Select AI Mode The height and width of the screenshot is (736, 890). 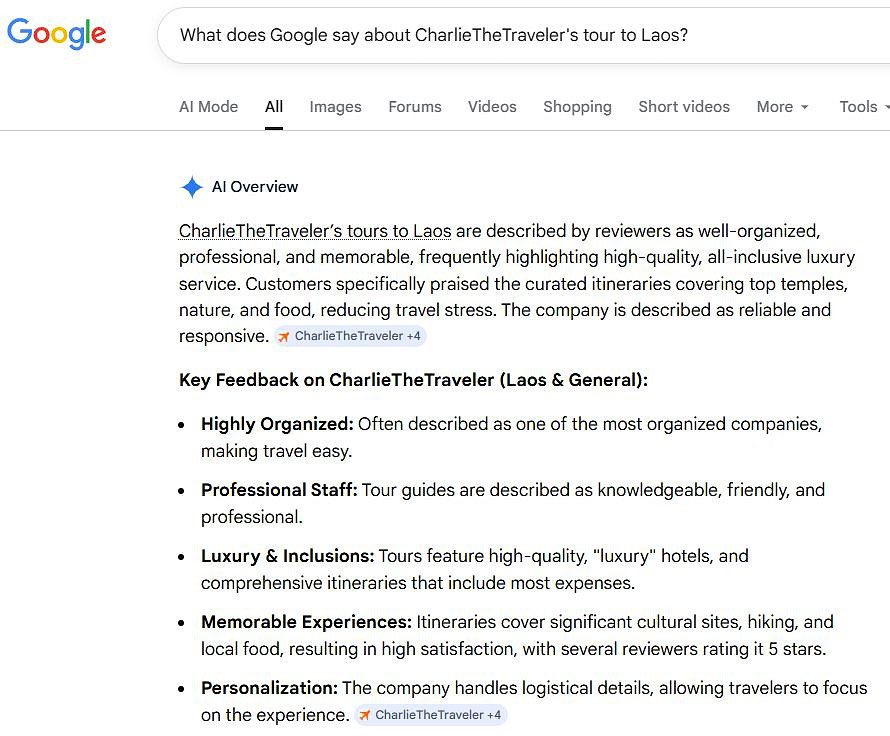208,107
